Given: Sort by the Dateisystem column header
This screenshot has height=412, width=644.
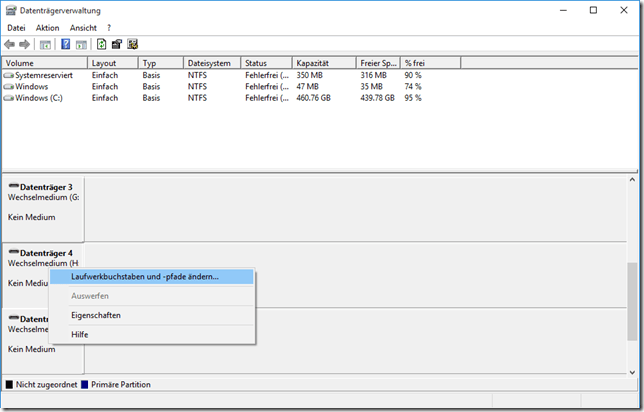Looking at the screenshot, I should [210, 63].
